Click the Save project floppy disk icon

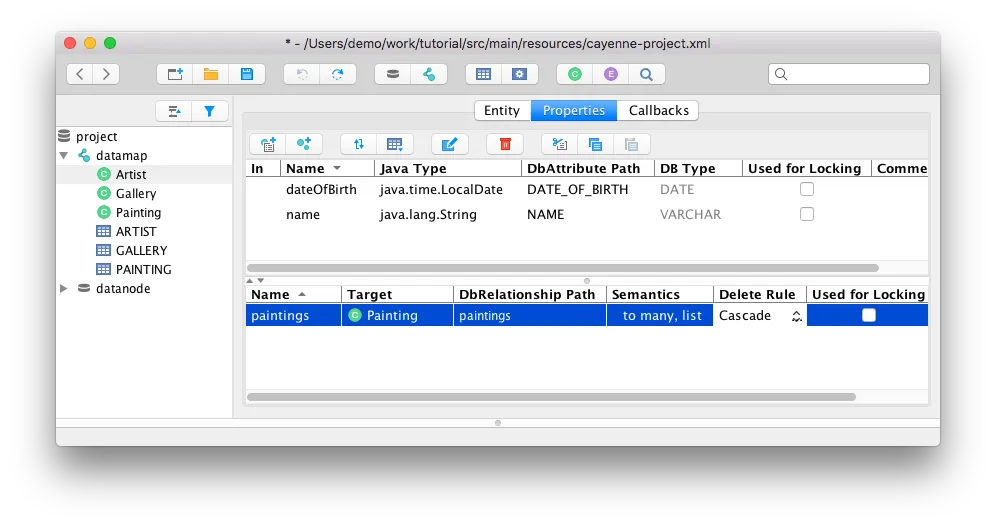pyautogui.click(x=247, y=74)
